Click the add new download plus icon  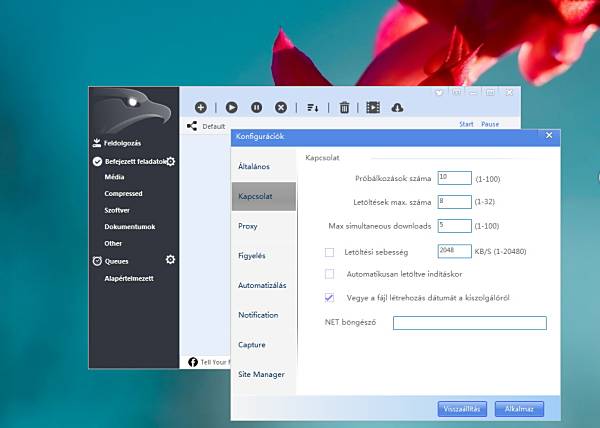point(200,107)
